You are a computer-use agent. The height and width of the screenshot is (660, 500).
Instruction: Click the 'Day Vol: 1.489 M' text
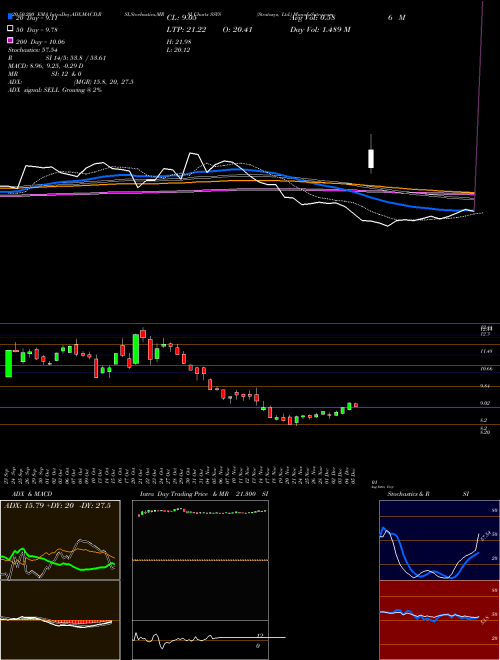click(x=320, y=29)
